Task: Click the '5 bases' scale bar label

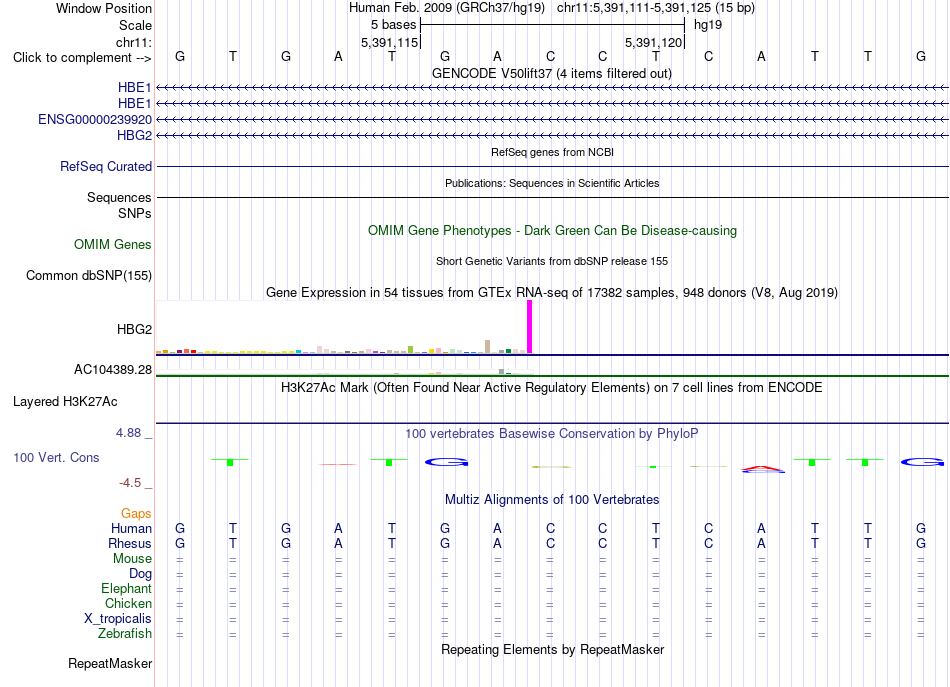Action: point(393,25)
